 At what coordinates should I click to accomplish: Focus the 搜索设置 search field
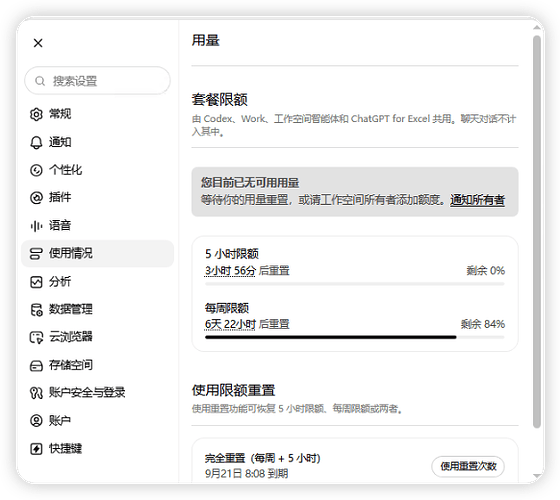(98, 81)
